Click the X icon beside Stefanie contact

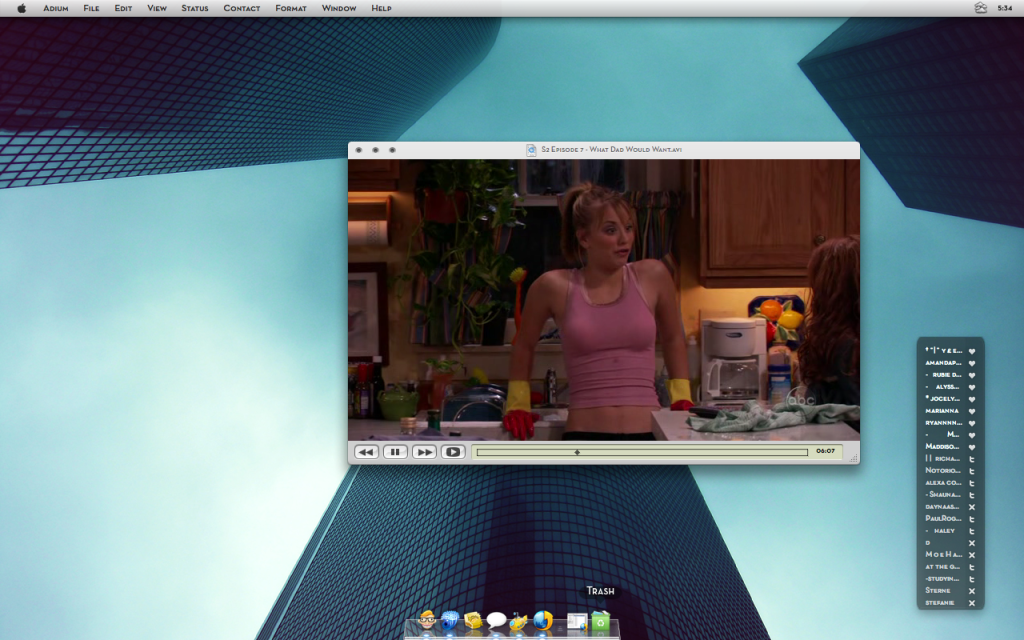tap(972, 603)
